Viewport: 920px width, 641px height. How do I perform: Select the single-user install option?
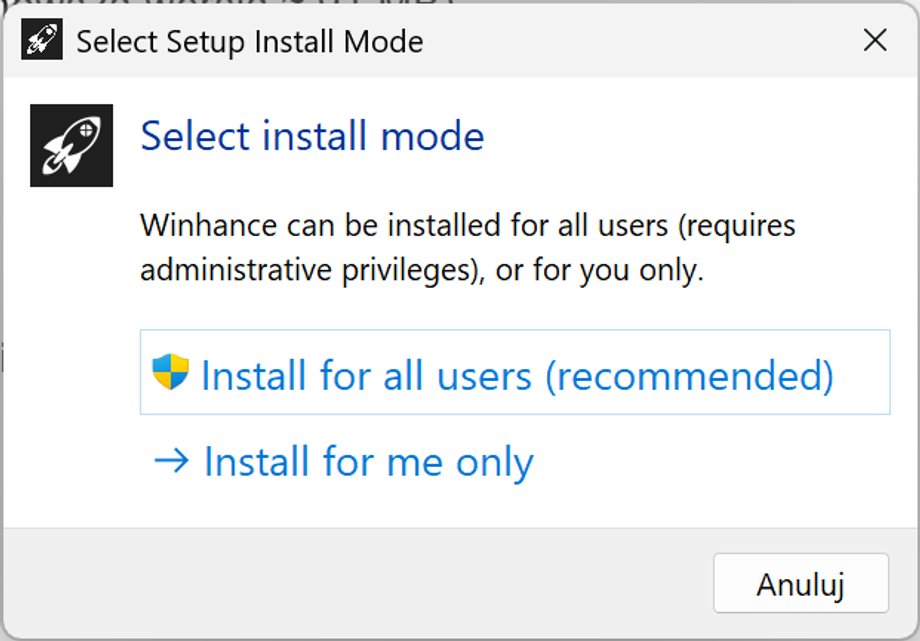(x=366, y=460)
